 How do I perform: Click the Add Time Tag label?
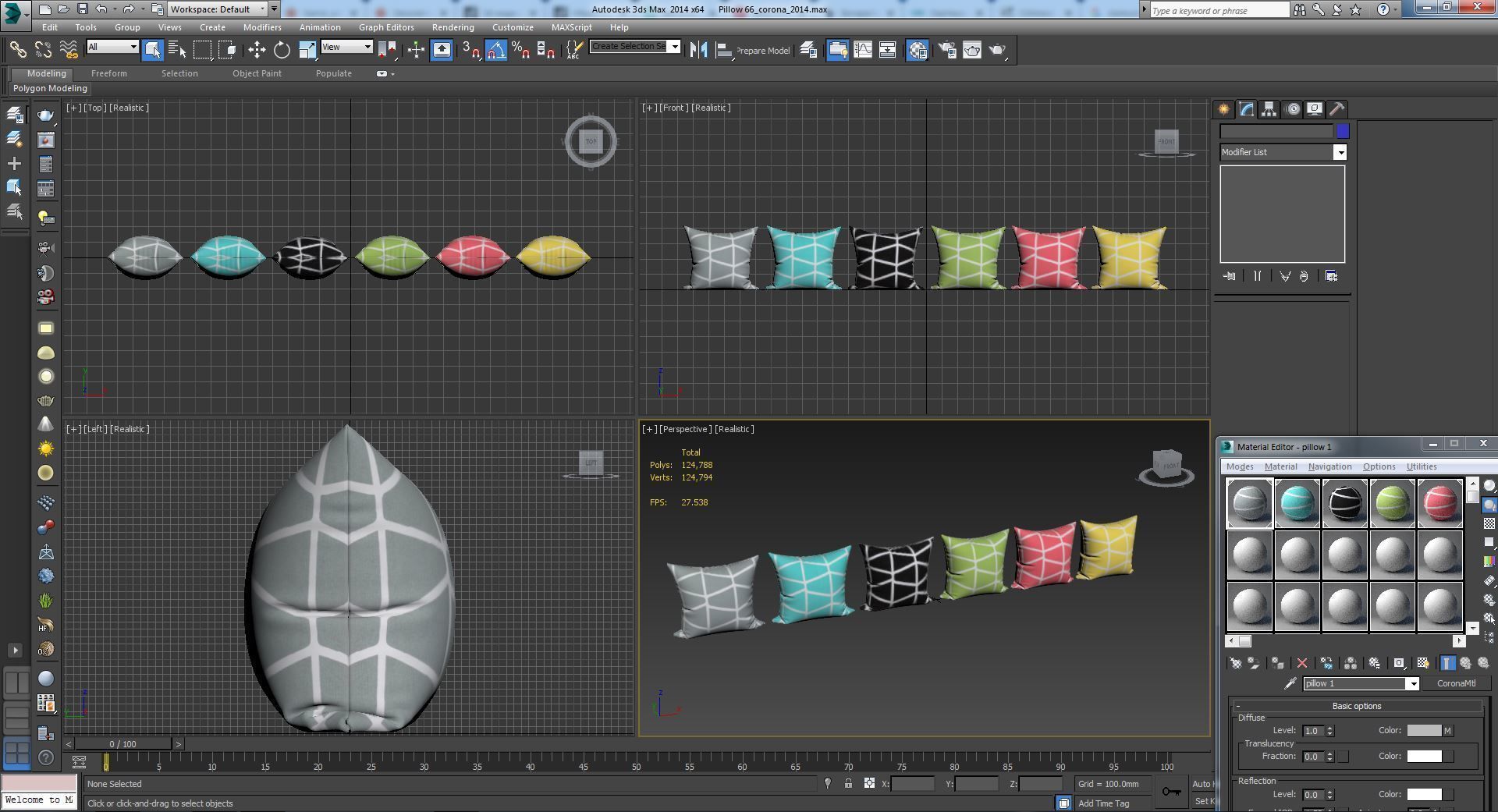pyautogui.click(x=1103, y=803)
